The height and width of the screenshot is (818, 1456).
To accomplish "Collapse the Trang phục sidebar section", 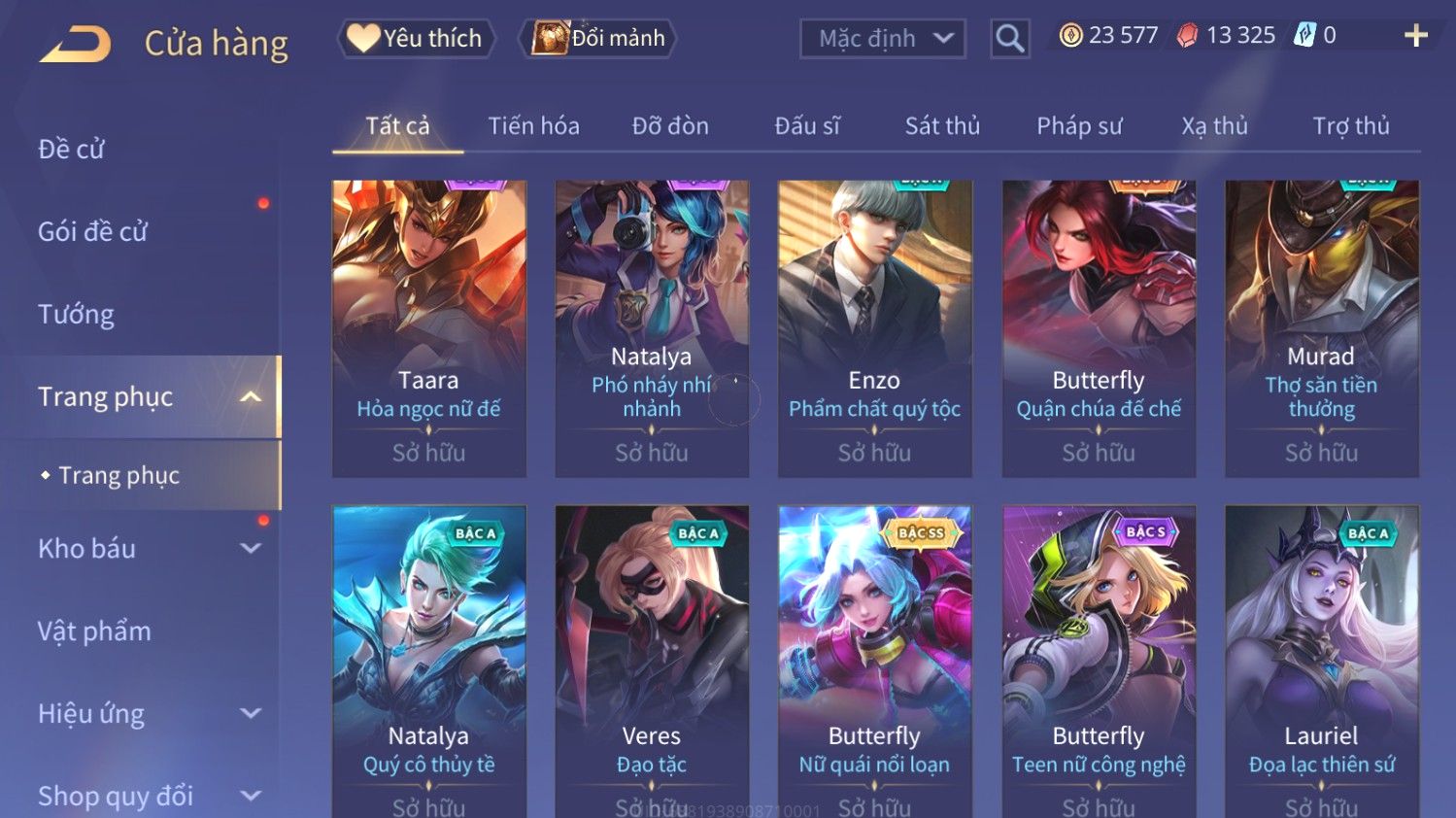I will point(251,396).
